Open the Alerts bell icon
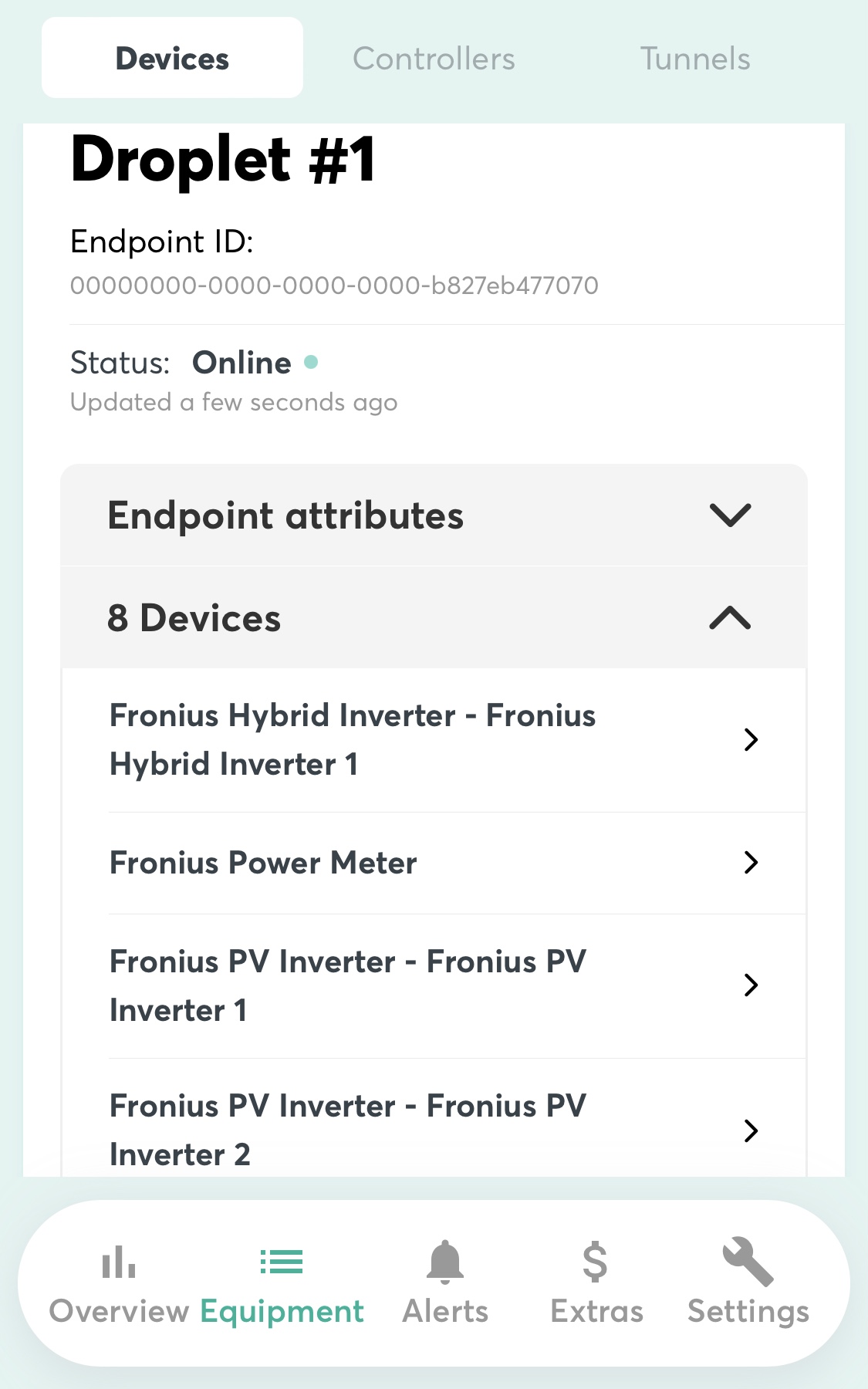This screenshot has width=868, height=1389. pos(445,1262)
